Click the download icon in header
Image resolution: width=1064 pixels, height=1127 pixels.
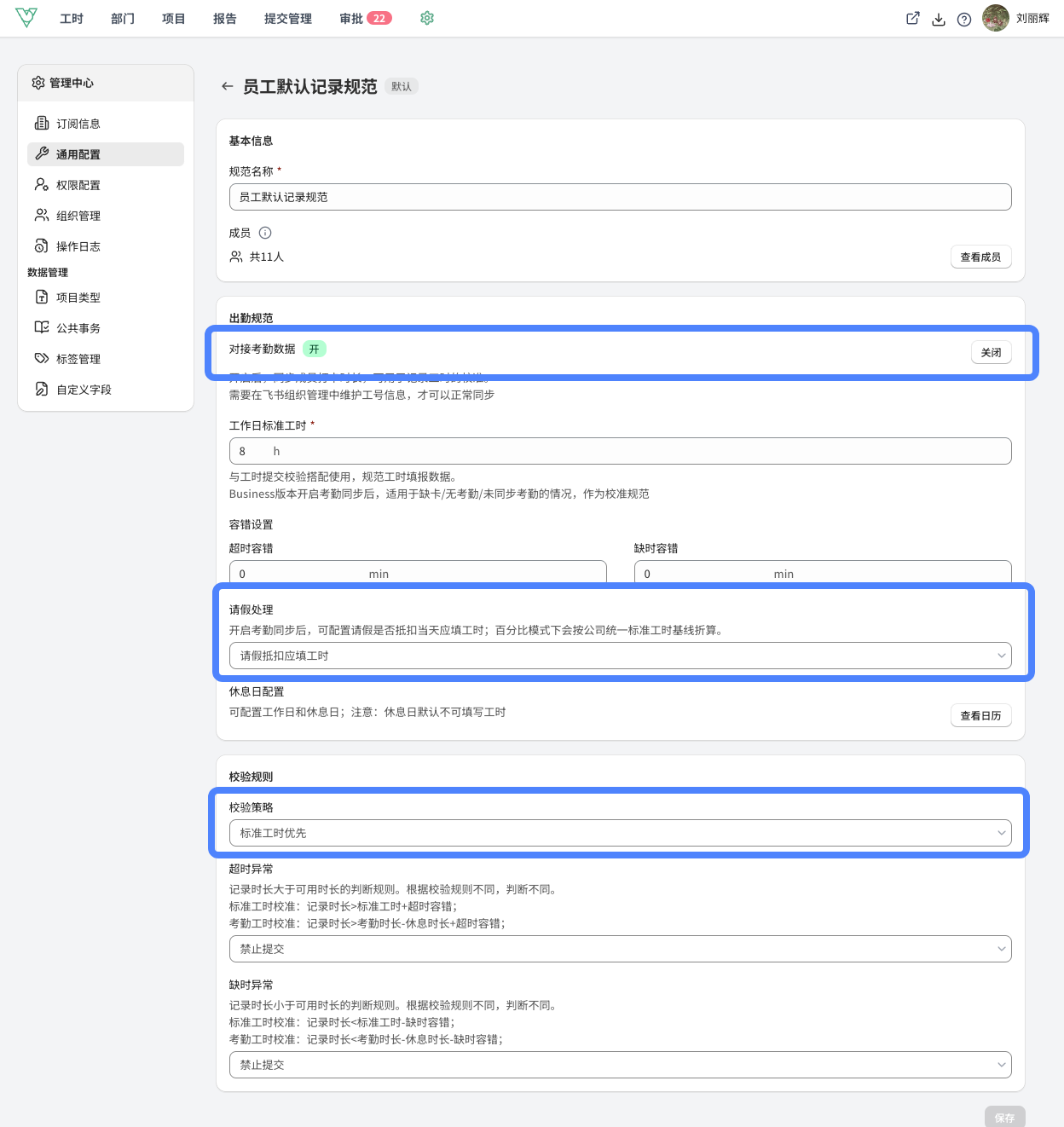[x=939, y=19]
